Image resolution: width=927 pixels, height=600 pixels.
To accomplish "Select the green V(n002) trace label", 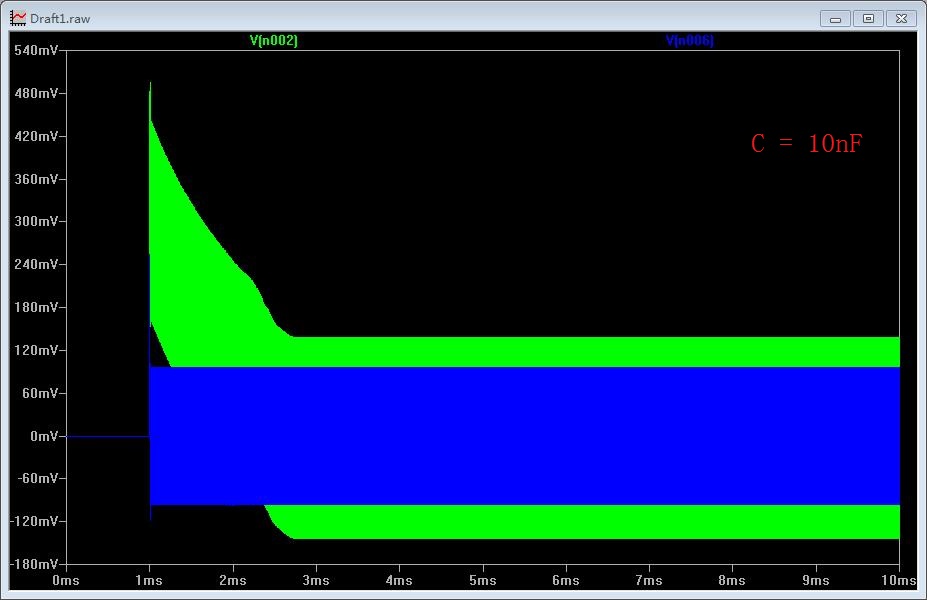I will (x=274, y=41).
